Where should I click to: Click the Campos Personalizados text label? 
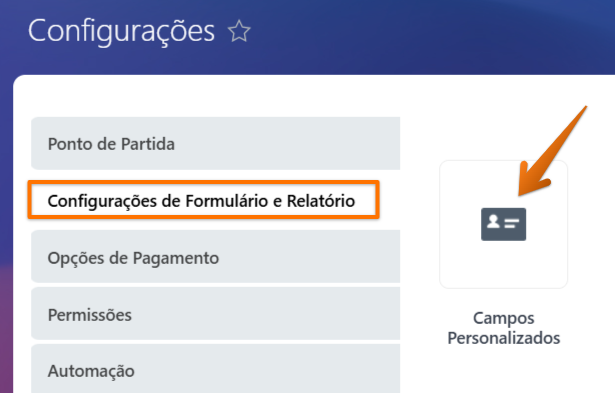(504, 328)
